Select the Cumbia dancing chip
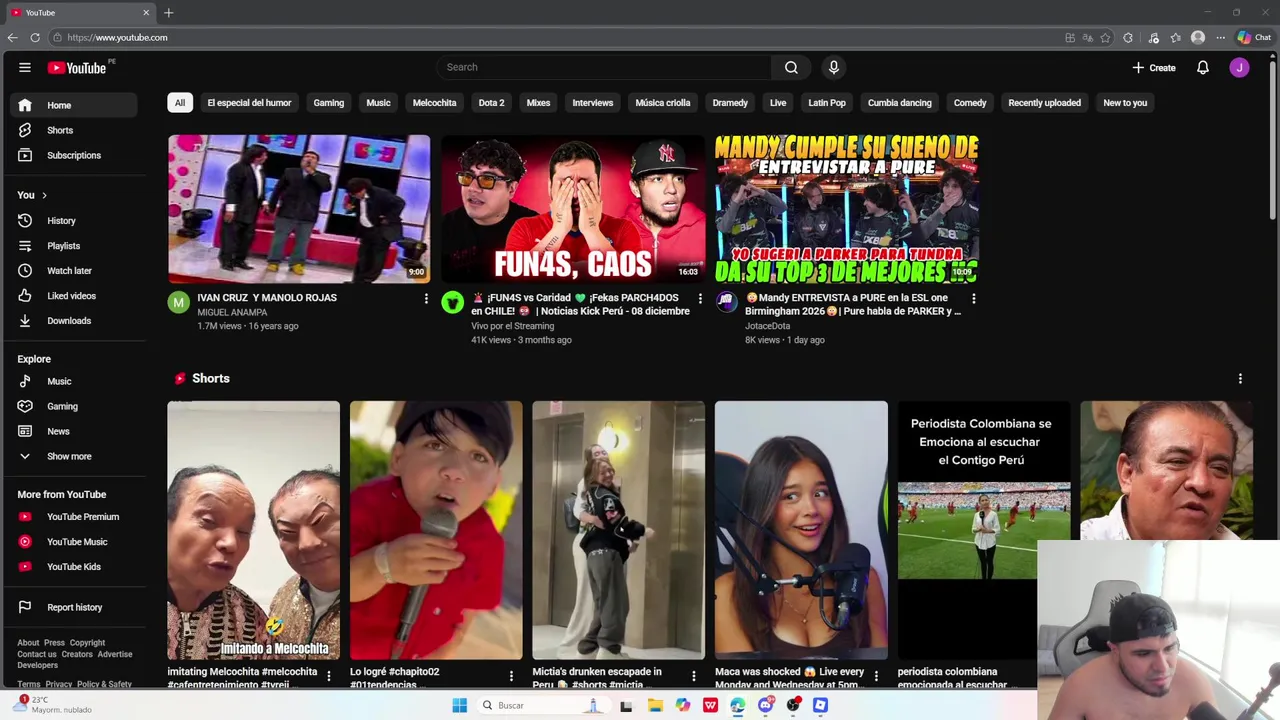 click(x=899, y=102)
